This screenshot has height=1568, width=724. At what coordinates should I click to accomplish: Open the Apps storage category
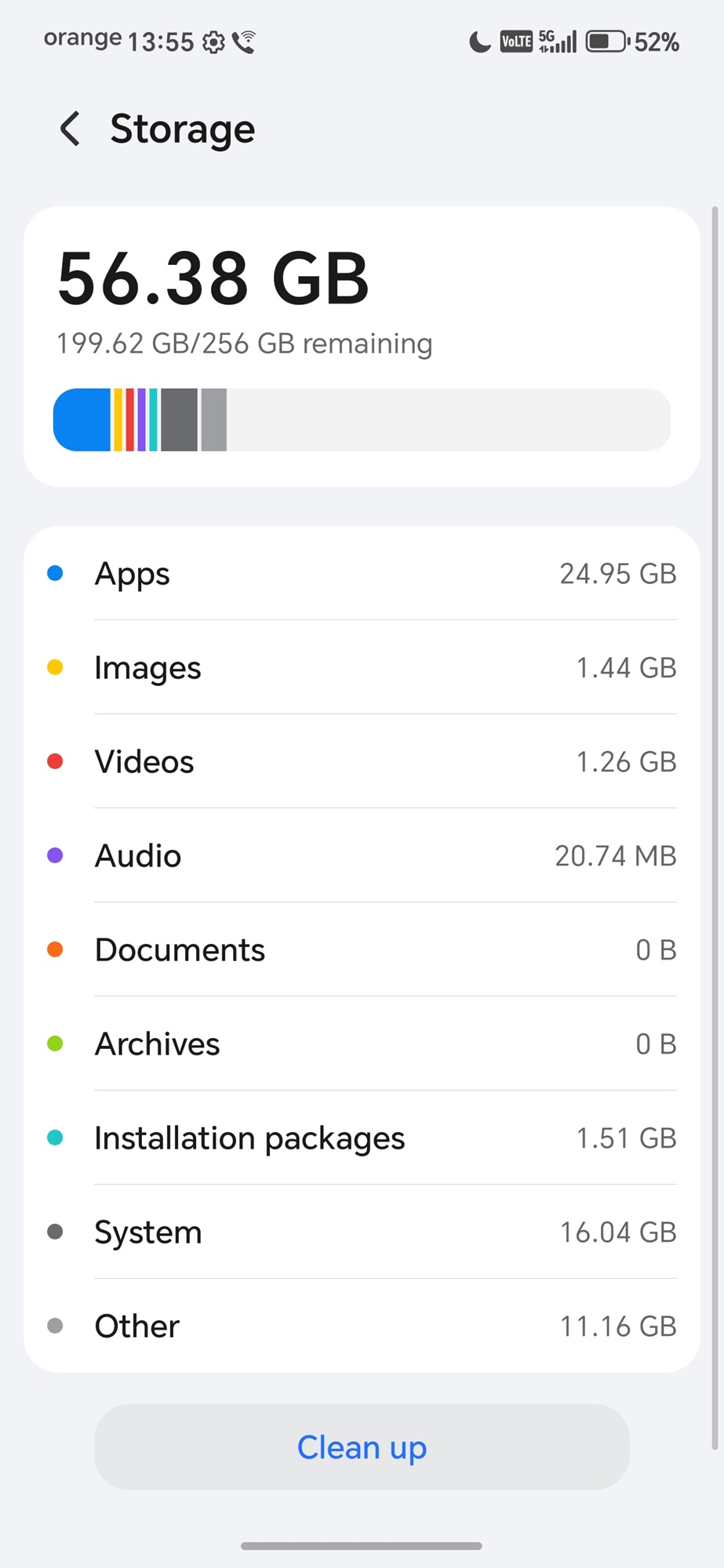point(362,574)
